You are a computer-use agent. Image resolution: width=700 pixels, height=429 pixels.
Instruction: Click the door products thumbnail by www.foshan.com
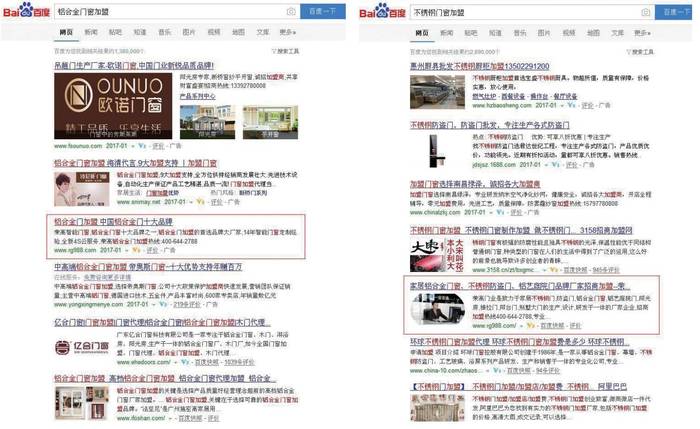[x=82, y=404]
